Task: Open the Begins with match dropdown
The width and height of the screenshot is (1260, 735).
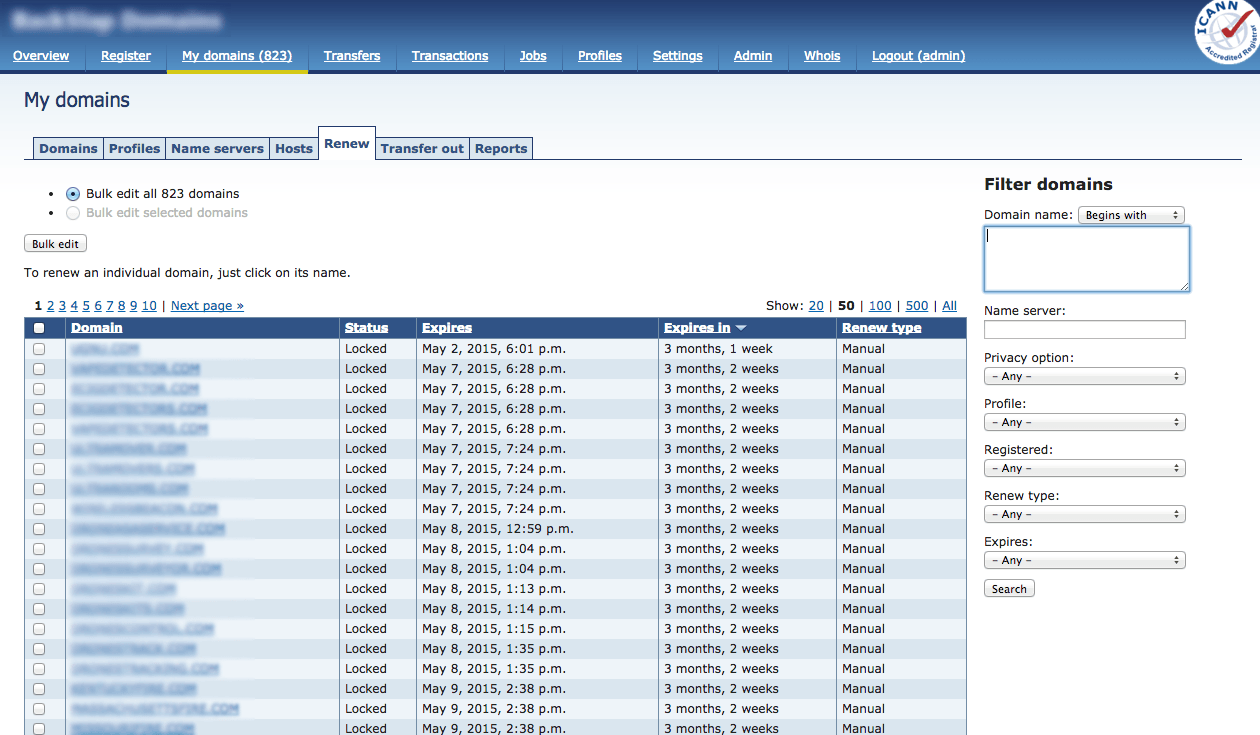Action: (1130, 215)
